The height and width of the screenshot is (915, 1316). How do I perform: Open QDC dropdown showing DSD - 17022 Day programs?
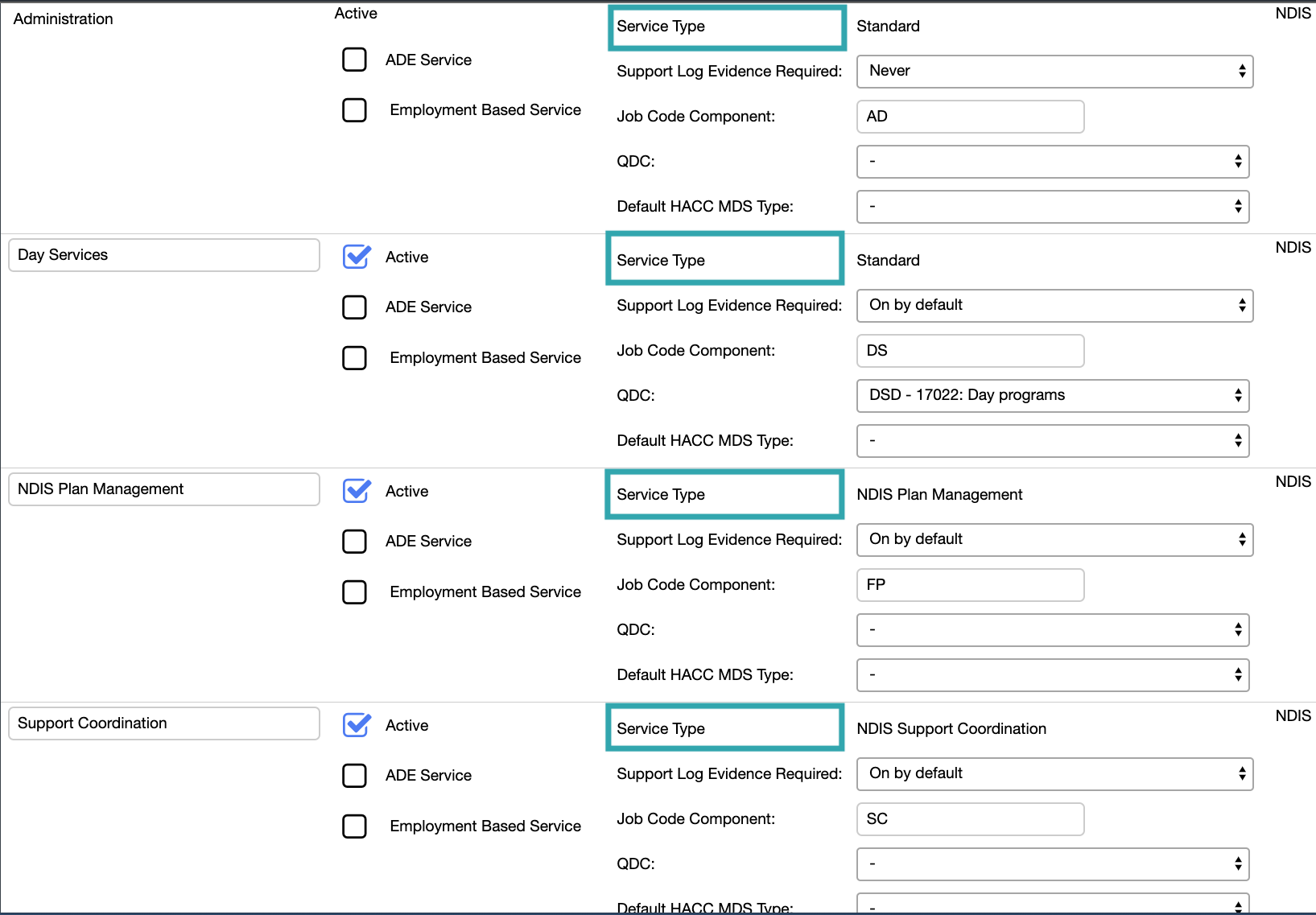[1052, 395]
